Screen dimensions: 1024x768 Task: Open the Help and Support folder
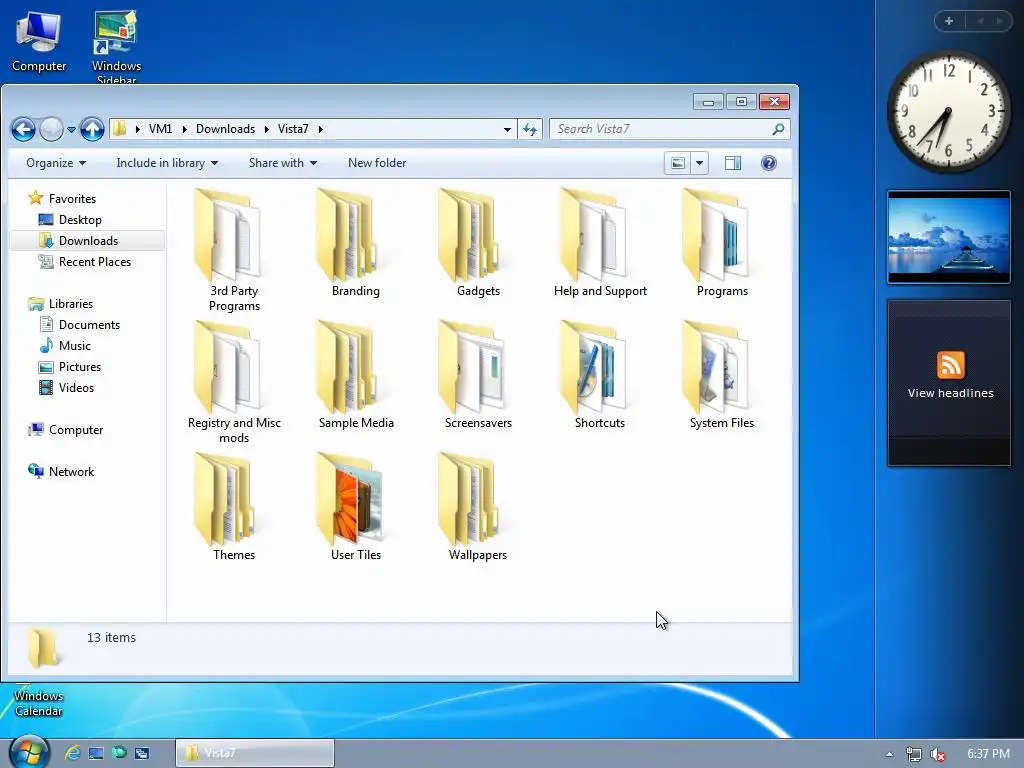pos(600,243)
